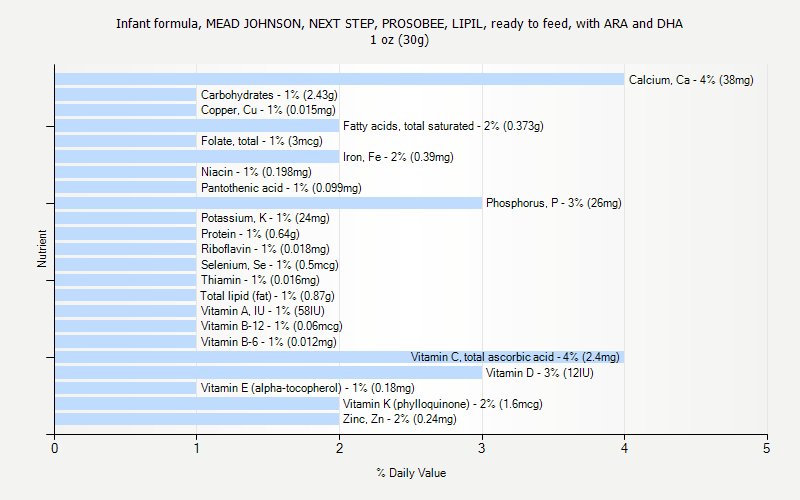800x500 pixels.
Task: Click the 'Carbohydrates - 1% (2.43g)' label
Action: coord(269,95)
